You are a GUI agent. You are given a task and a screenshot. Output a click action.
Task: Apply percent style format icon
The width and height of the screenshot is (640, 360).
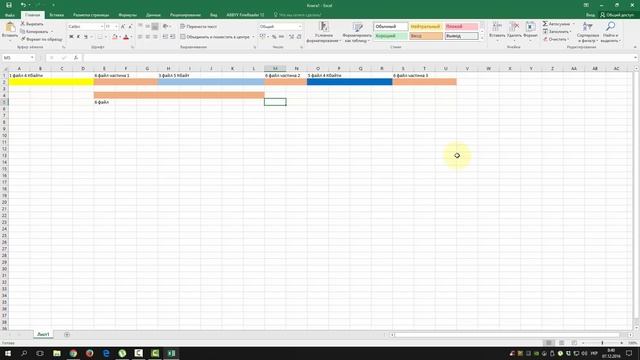[x=274, y=37]
